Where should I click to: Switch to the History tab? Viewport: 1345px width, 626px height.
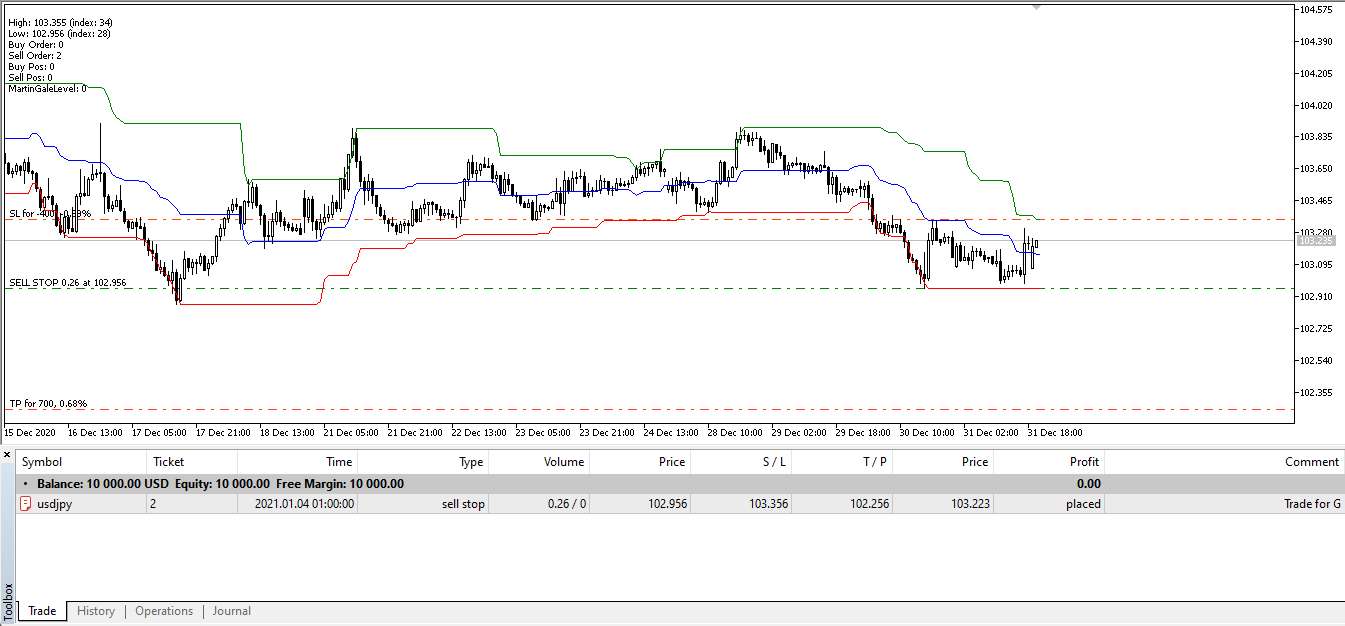pyautogui.click(x=96, y=611)
